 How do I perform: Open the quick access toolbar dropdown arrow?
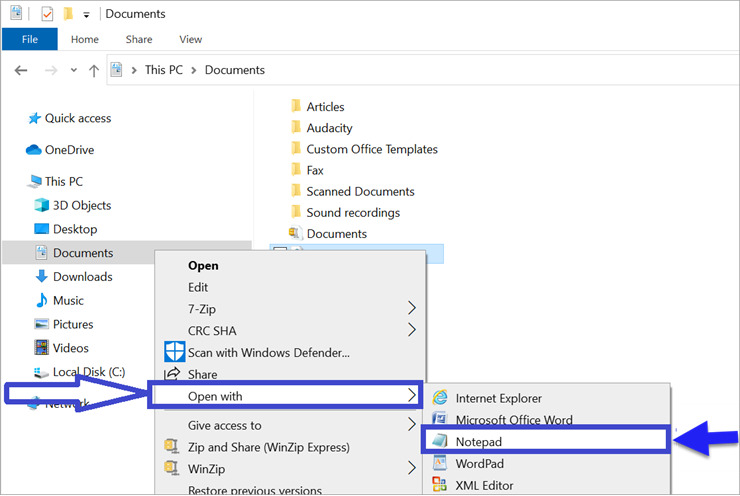point(86,15)
